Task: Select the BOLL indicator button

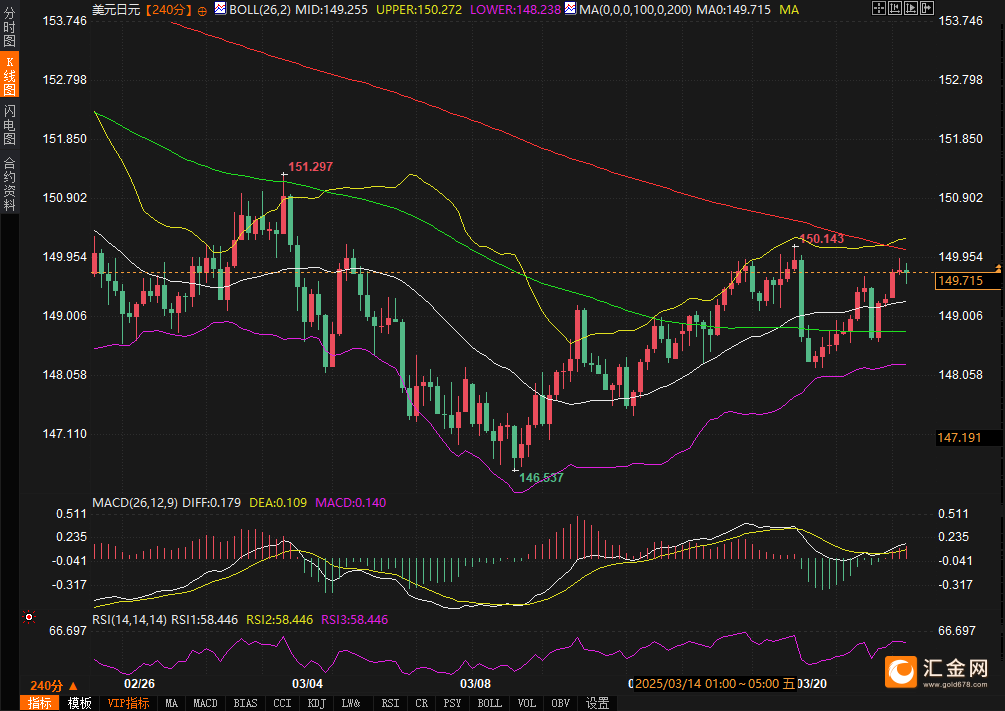Action: [x=490, y=703]
